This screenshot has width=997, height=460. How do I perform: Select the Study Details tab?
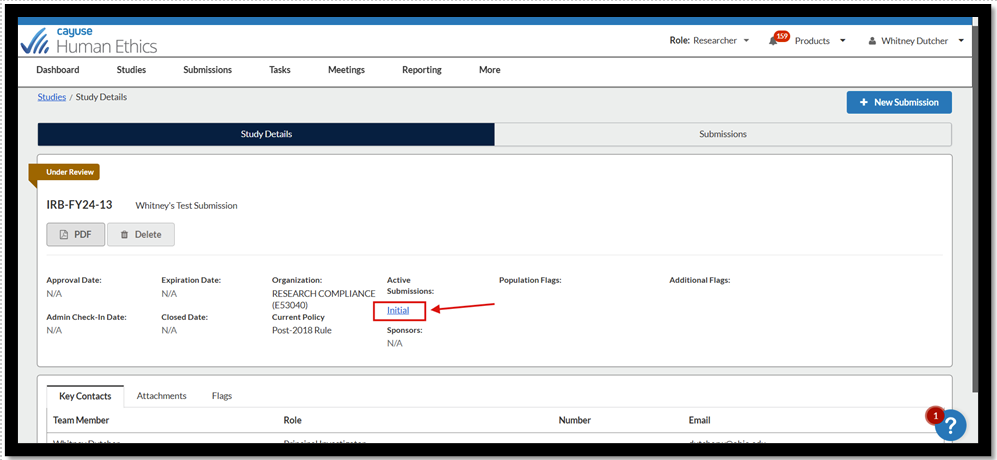[x=266, y=134]
